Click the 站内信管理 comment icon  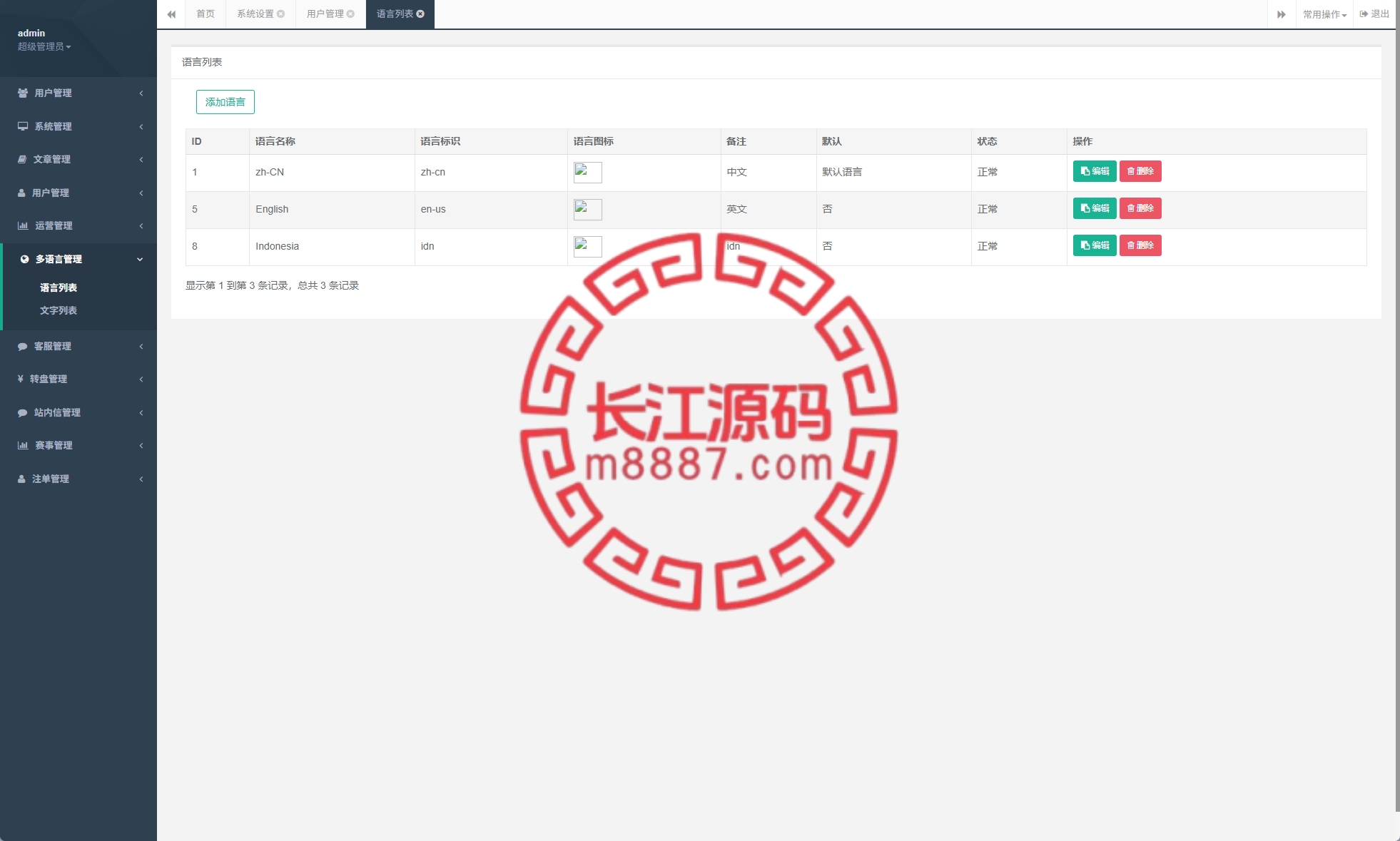click(x=23, y=412)
